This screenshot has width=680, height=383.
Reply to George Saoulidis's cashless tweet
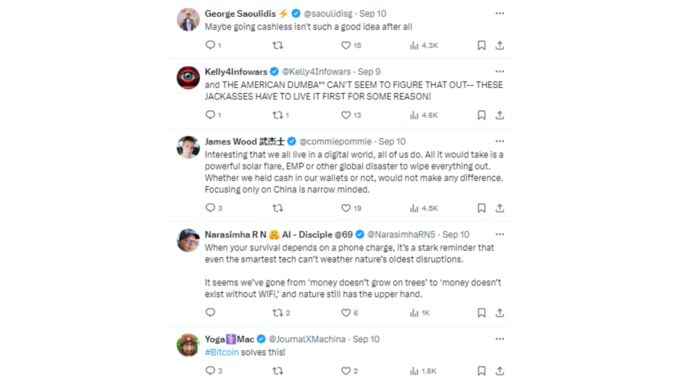210,45
